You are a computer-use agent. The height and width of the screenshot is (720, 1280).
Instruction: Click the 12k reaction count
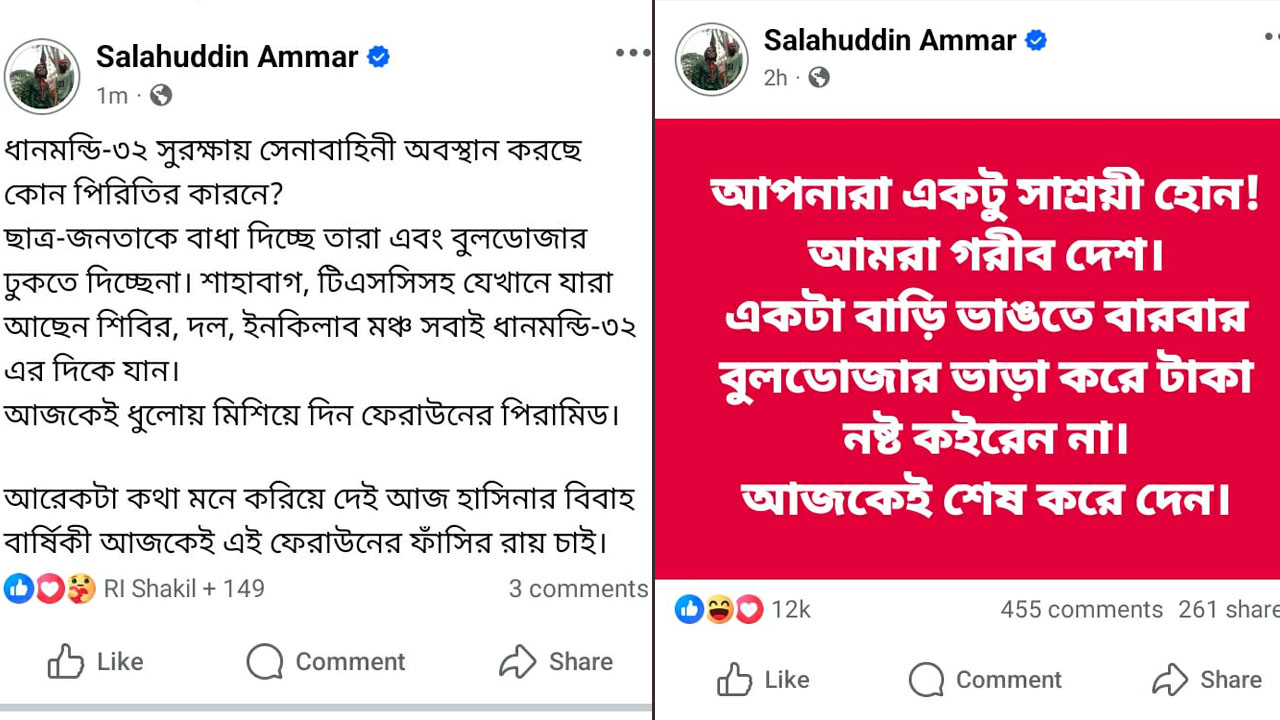pos(791,609)
